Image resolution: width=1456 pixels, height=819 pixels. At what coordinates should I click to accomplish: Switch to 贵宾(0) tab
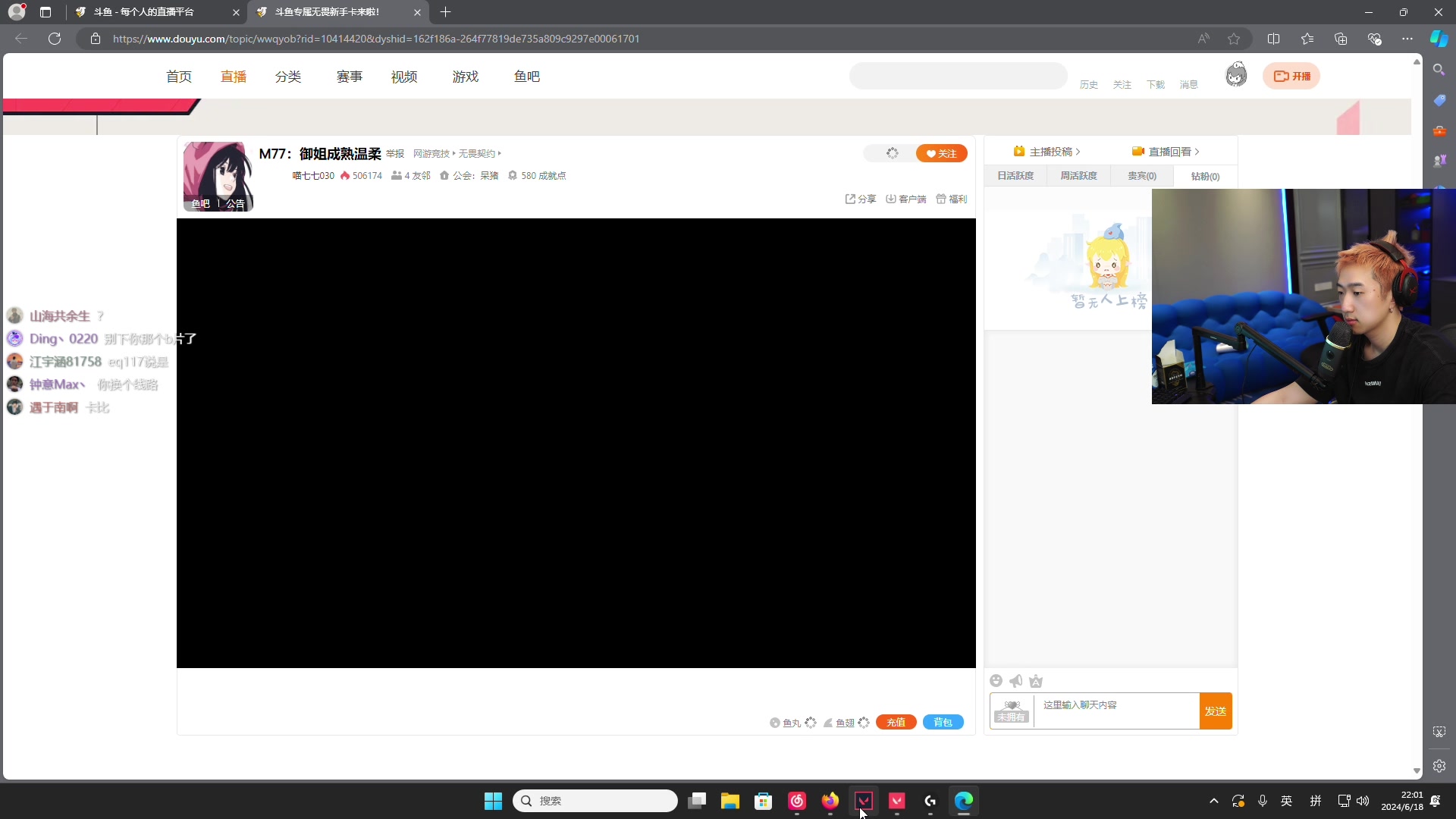1142,176
